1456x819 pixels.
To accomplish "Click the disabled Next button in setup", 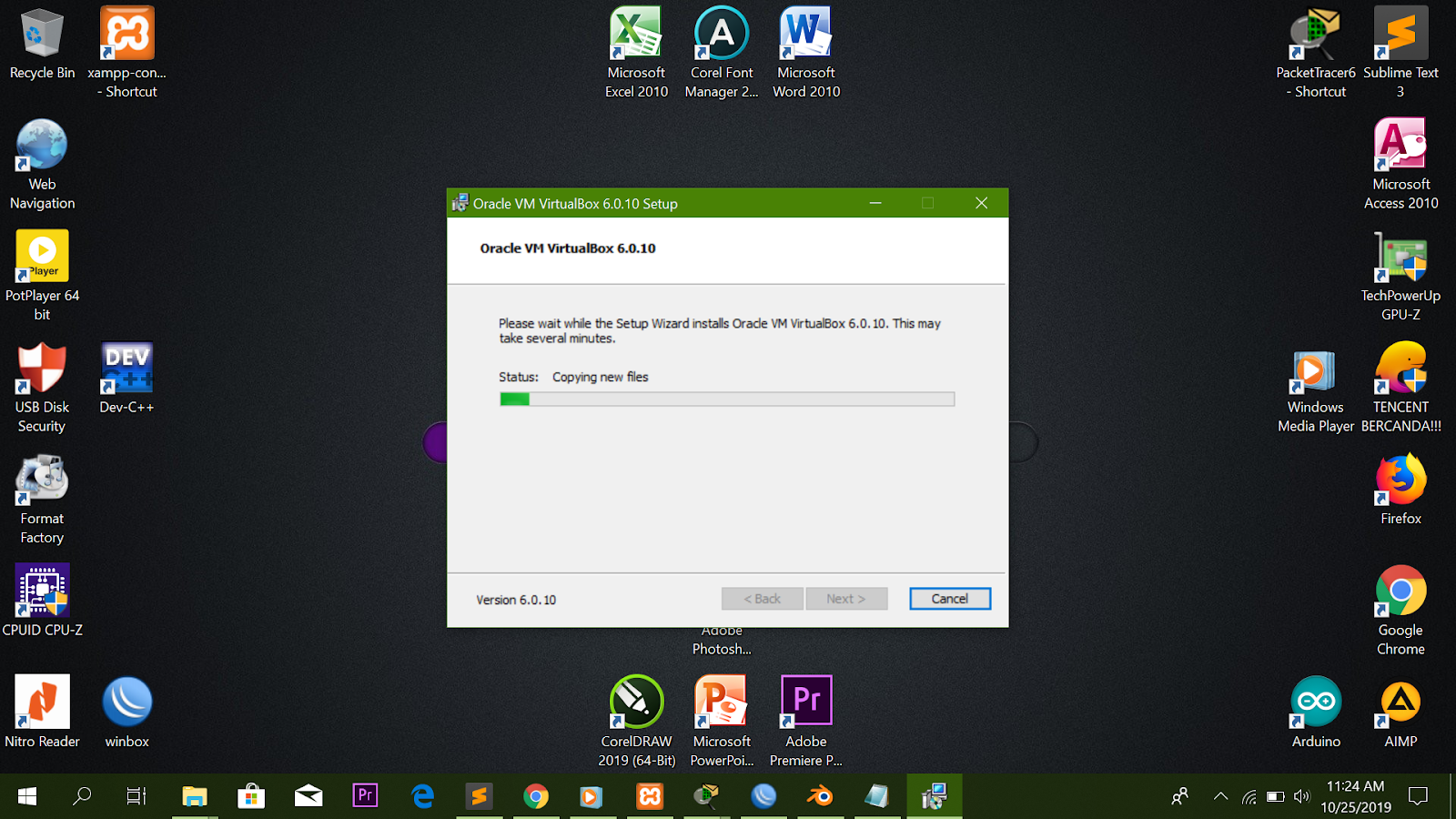I will 846,599.
